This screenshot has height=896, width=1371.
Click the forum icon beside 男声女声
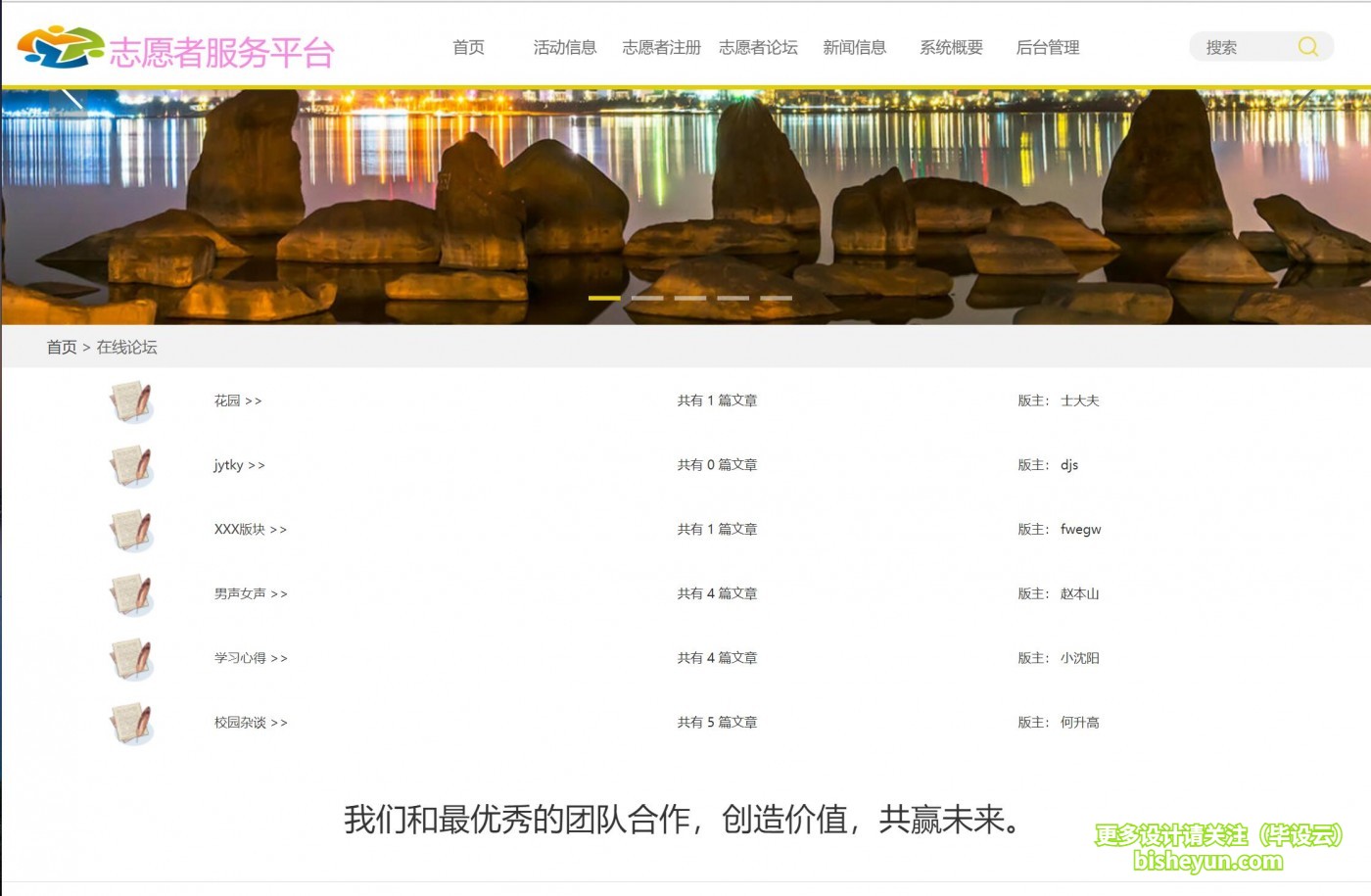(x=131, y=594)
